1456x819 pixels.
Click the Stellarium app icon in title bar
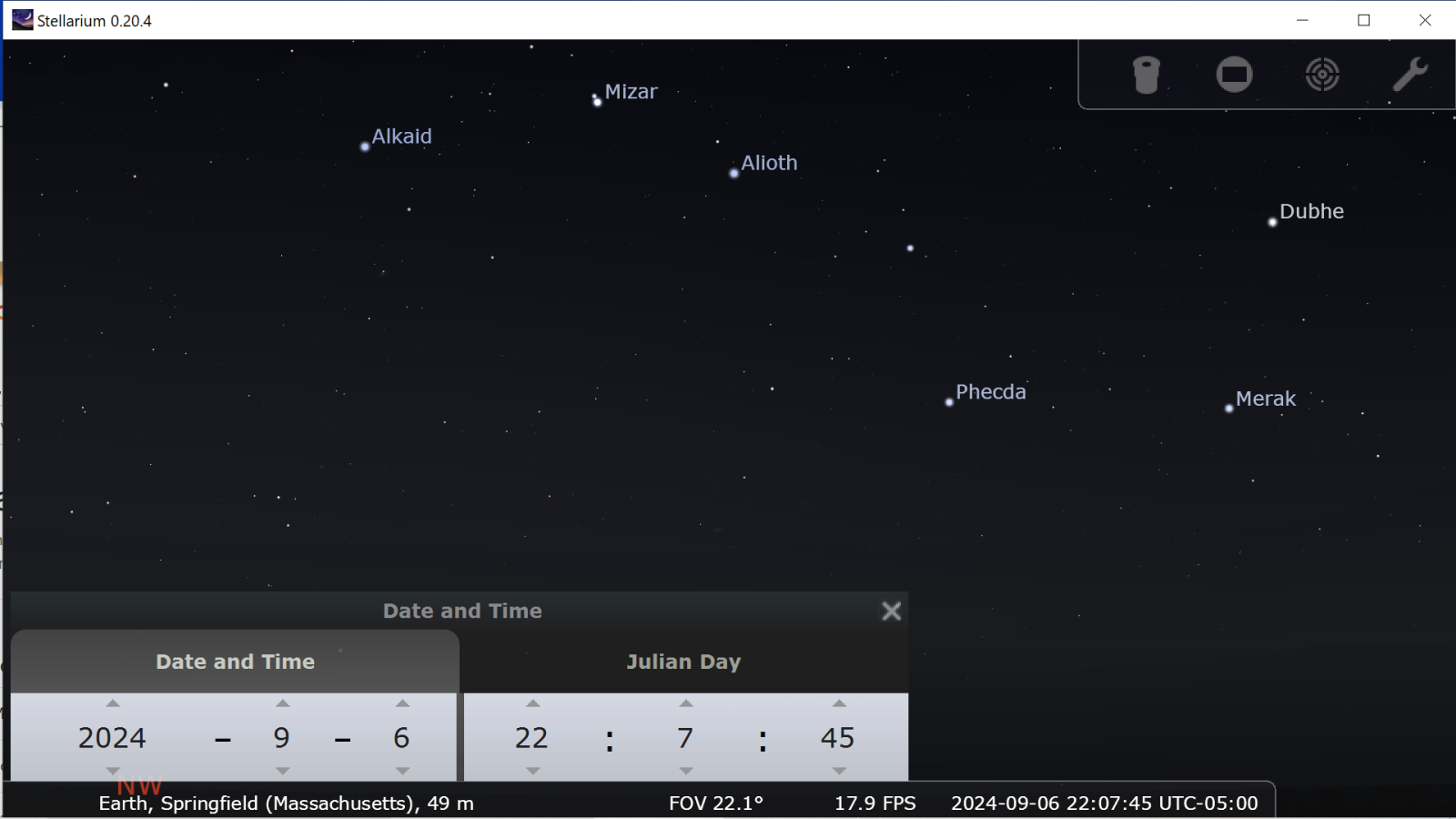[22, 20]
